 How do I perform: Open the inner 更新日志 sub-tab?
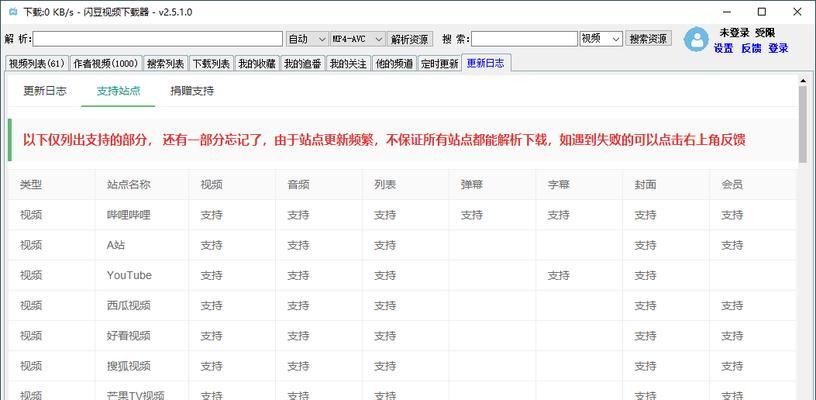click(45, 91)
